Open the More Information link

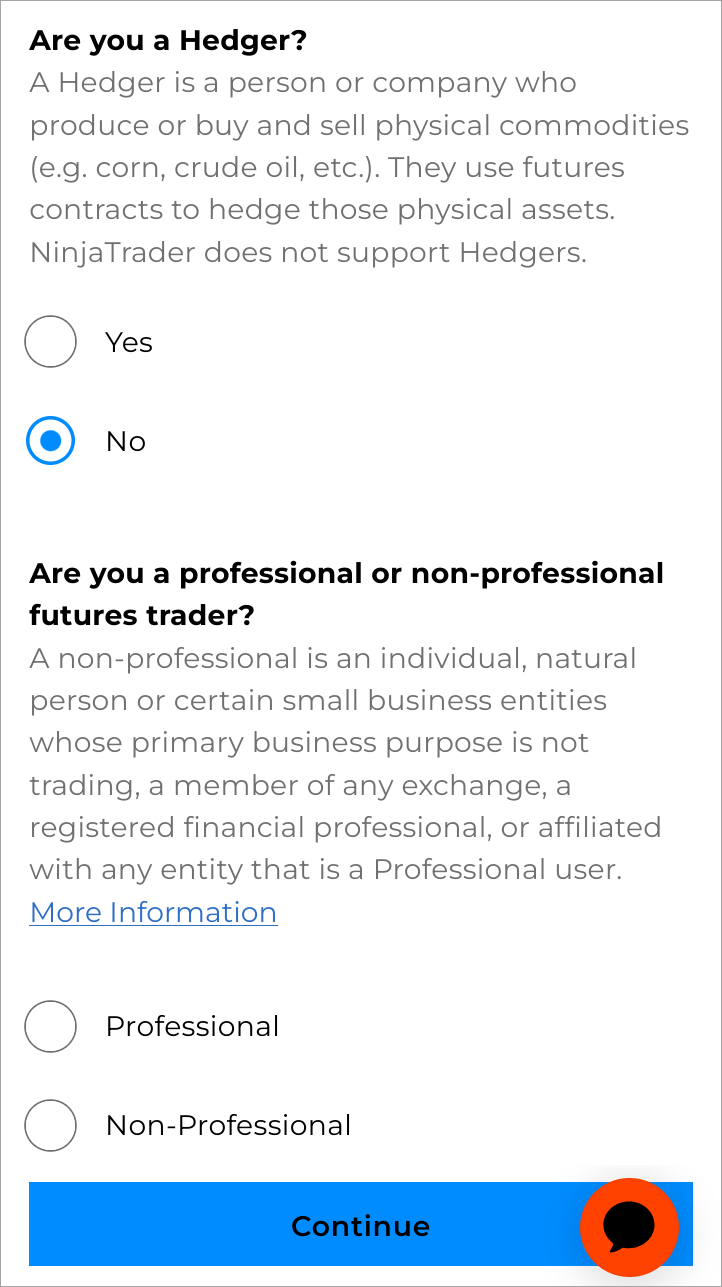(x=153, y=912)
